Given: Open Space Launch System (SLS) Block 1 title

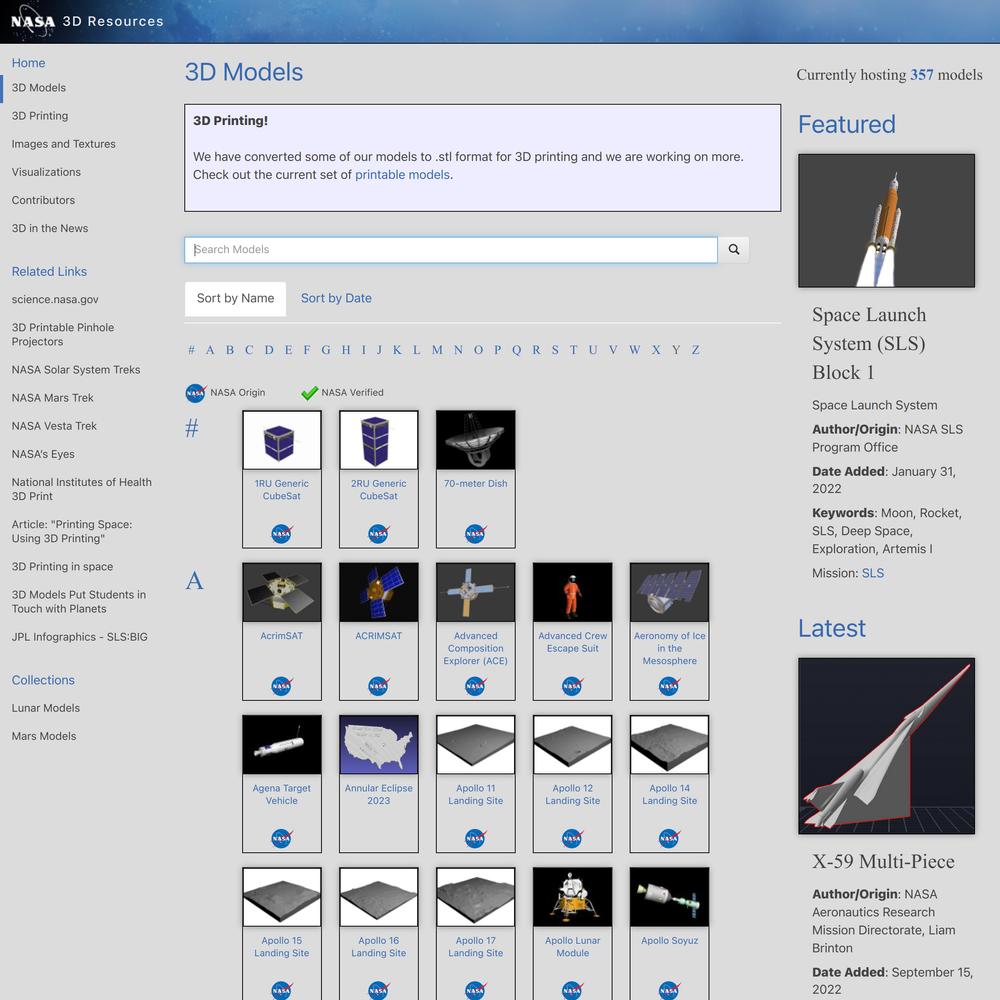Looking at the screenshot, I should tap(869, 344).
